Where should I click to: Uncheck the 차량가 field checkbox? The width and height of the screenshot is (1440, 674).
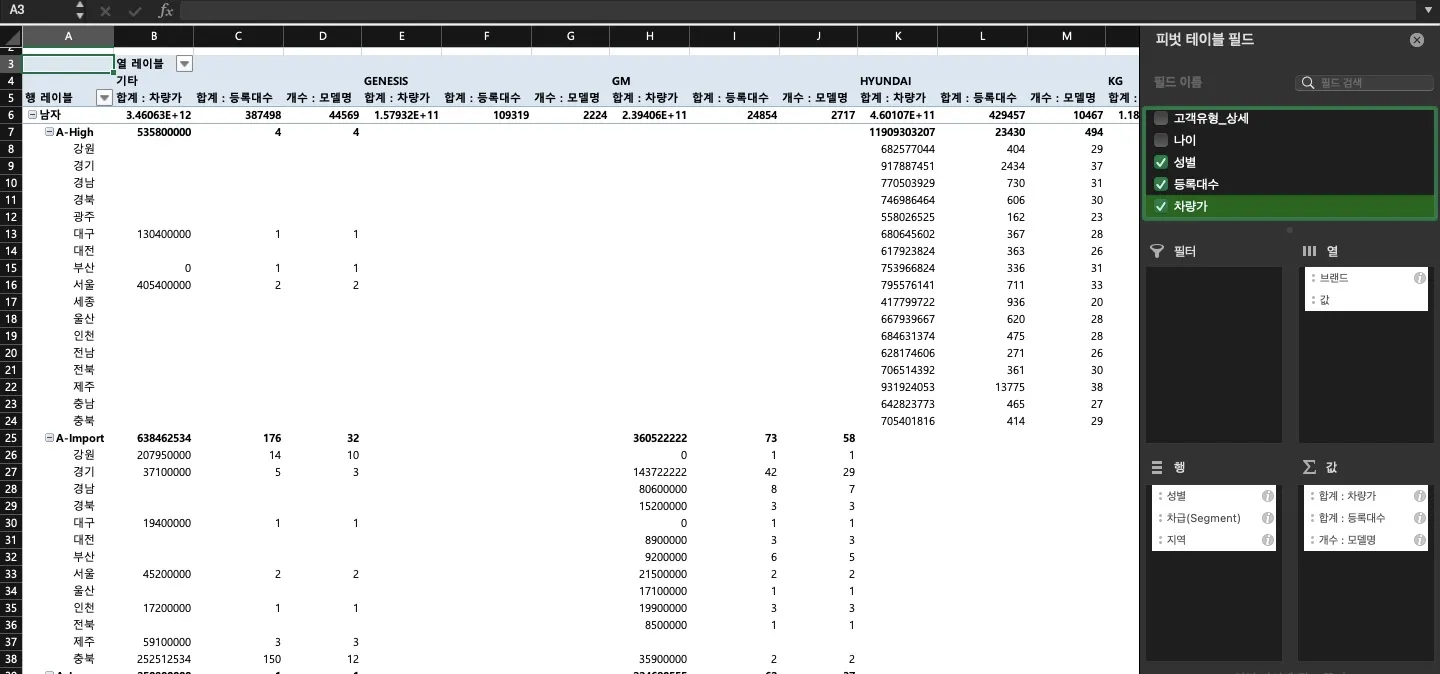1161,206
